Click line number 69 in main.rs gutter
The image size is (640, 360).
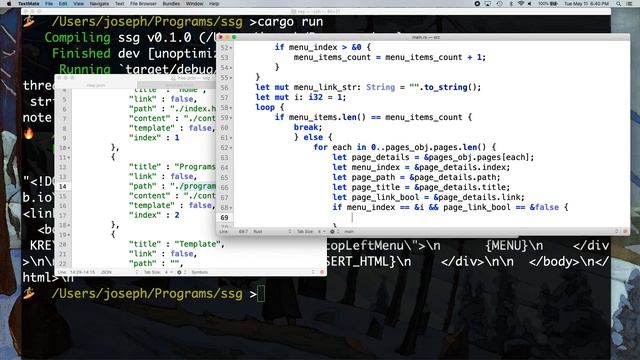(224, 218)
